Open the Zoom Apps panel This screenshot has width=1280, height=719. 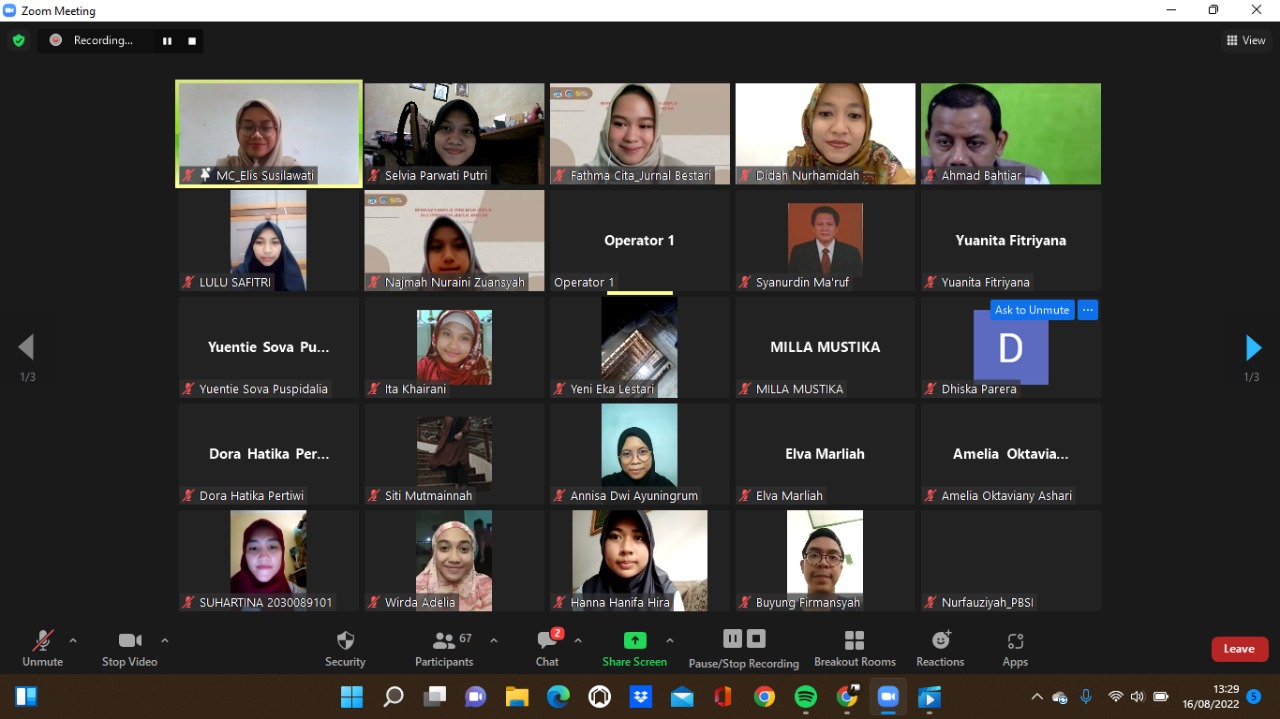click(x=1015, y=648)
